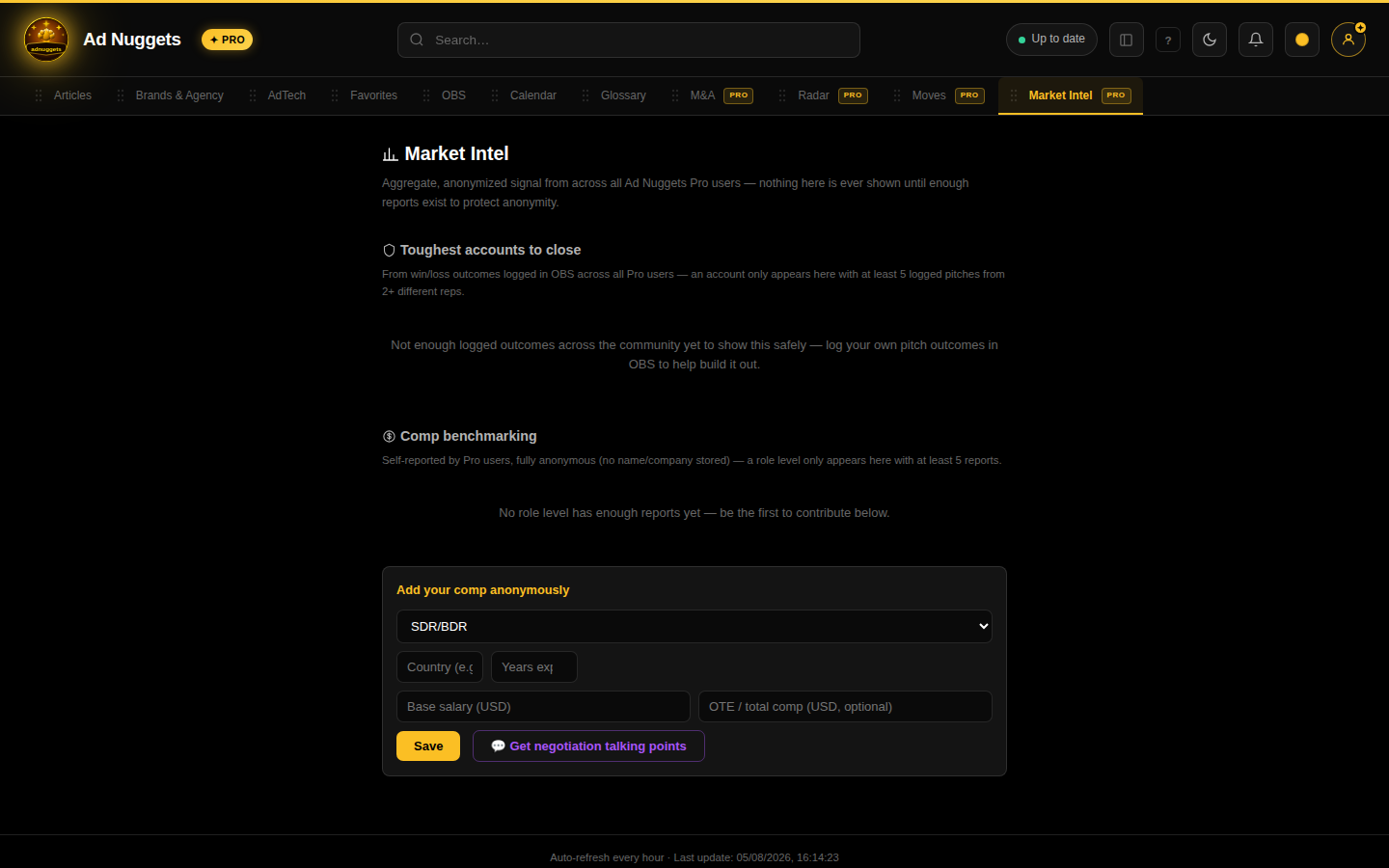This screenshot has height=868, width=1389.
Task: Click drag handle dots beside Calendar
Action: [x=495, y=95]
